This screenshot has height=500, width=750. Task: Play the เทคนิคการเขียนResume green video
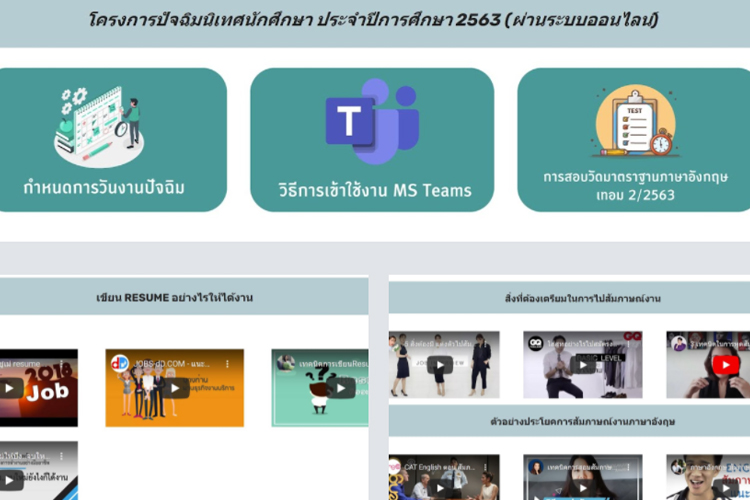click(341, 388)
